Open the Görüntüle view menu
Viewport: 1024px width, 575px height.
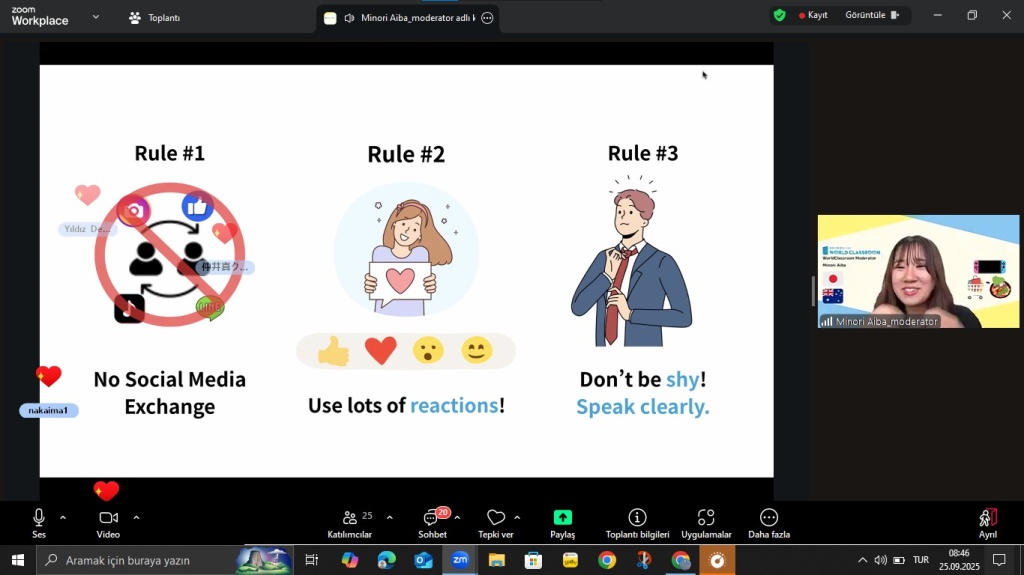pos(872,15)
